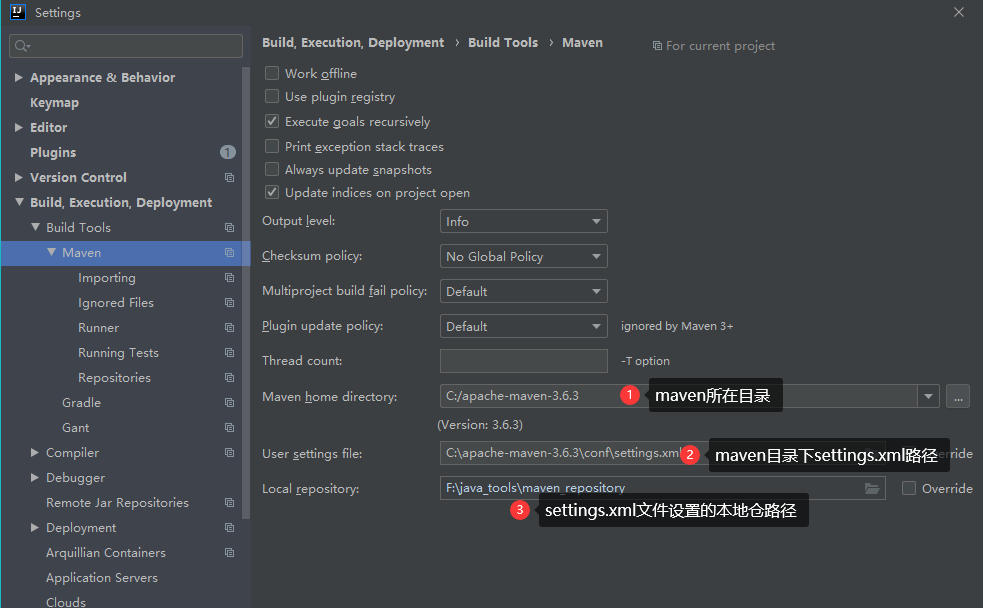Click the Build Tools breadcrumb

[x=503, y=43]
